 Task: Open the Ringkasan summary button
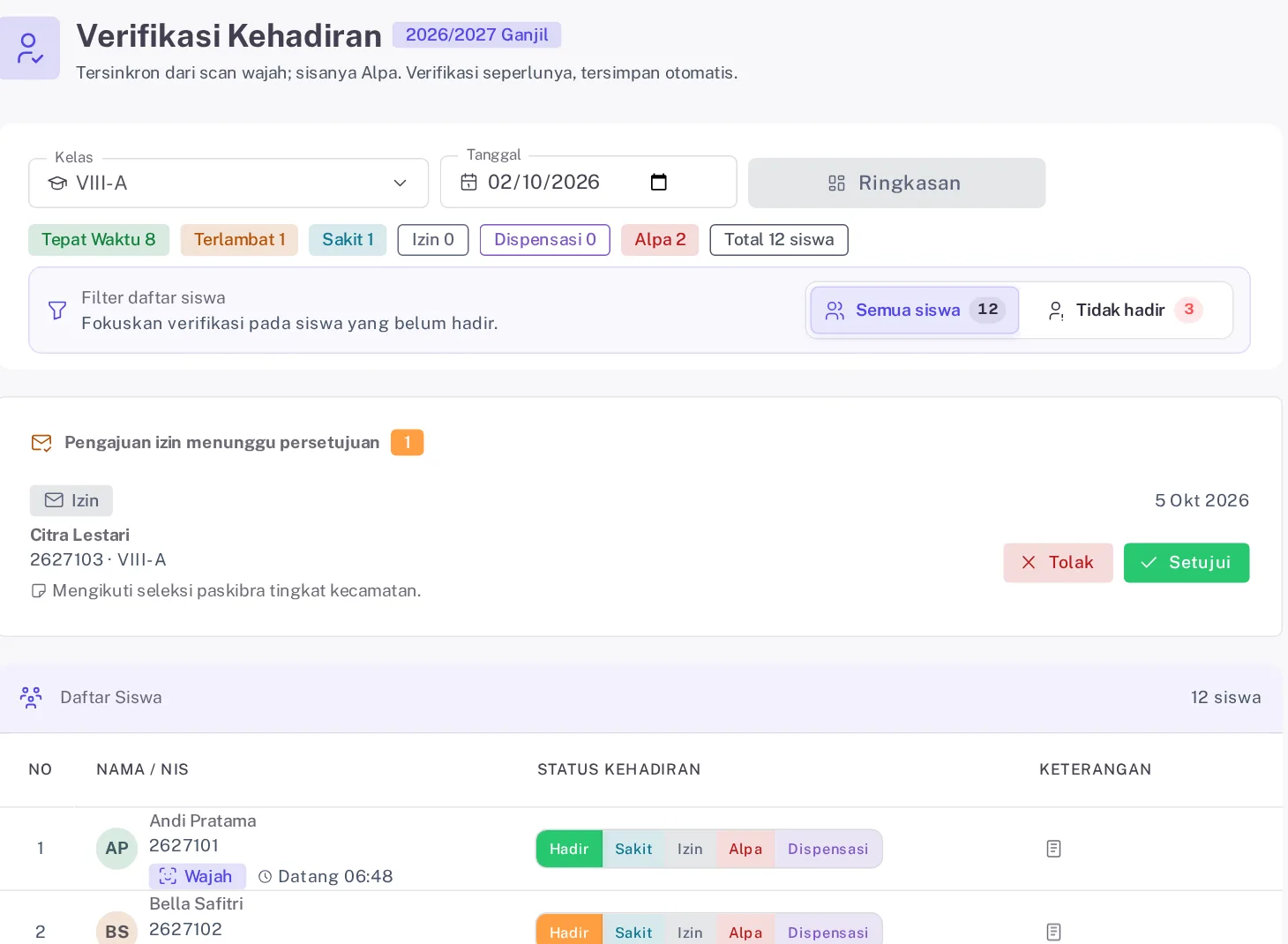click(897, 183)
